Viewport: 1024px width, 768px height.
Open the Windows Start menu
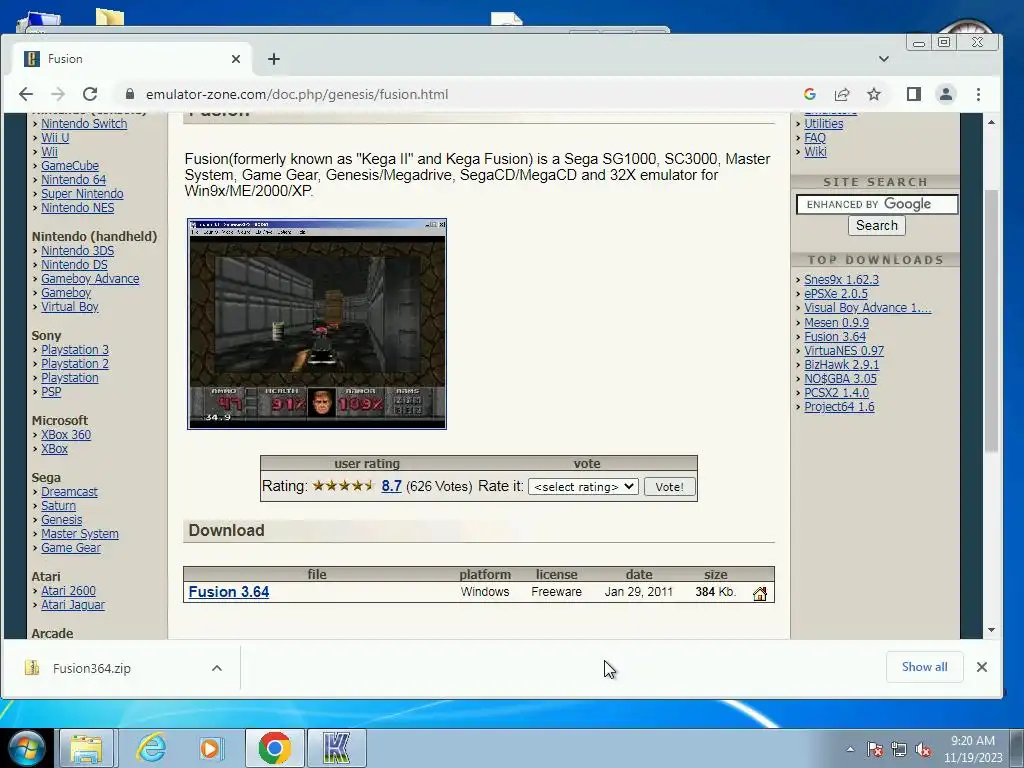27,748
